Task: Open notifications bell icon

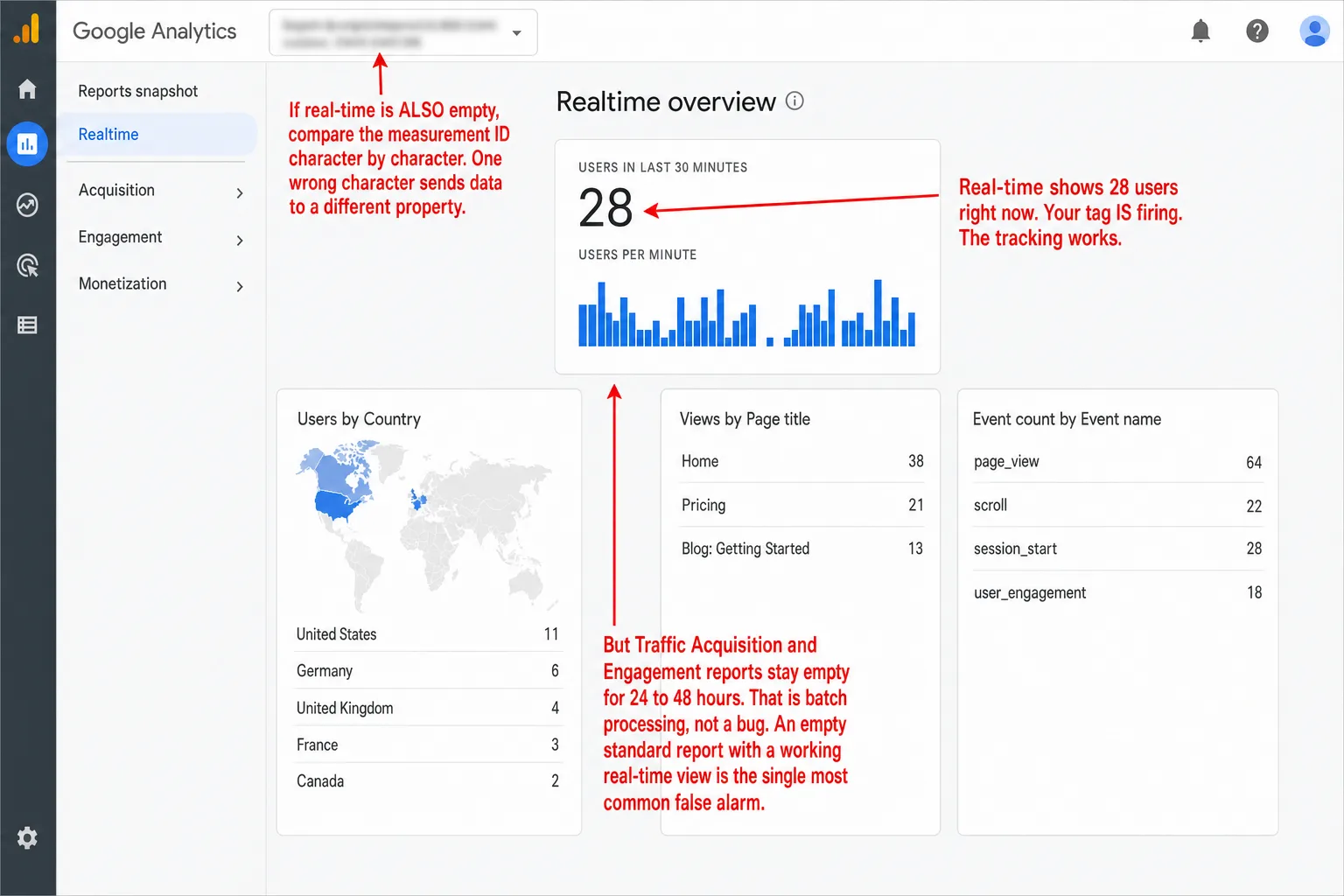Action: point(1200,31)
